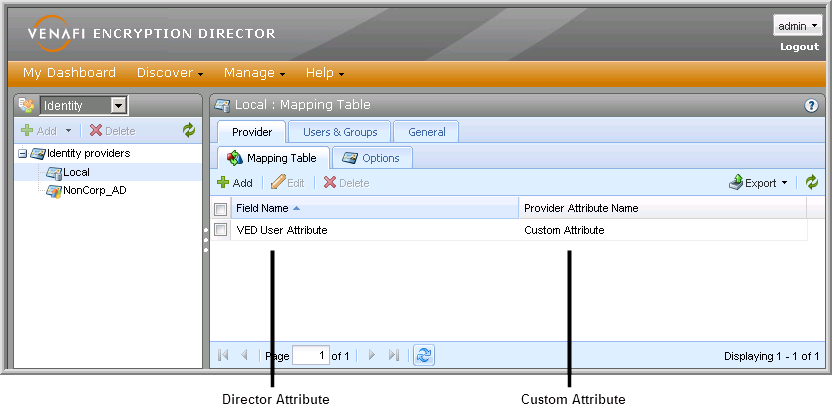The width and height of the screenshot is (832, 417).
Task: Click the Logout link
Action: (x=799, y=47)
